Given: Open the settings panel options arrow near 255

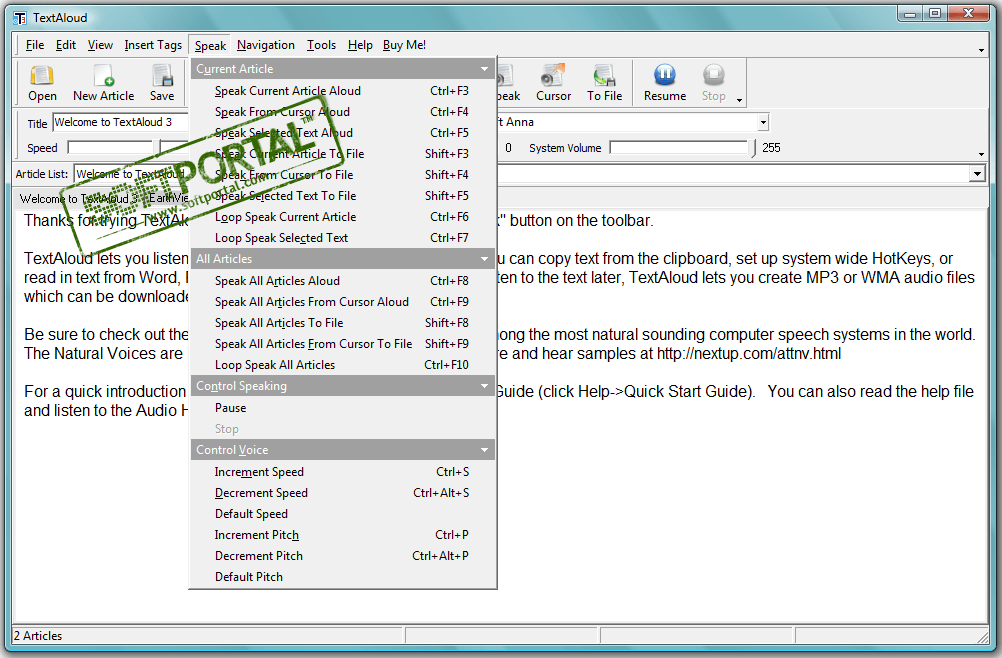Looking at the screenshot, I should pyautogui.click(x=982, y=154).
